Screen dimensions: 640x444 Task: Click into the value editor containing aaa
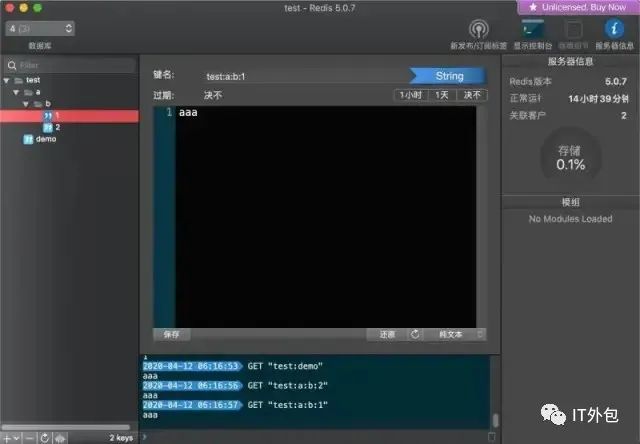point(326,217)
